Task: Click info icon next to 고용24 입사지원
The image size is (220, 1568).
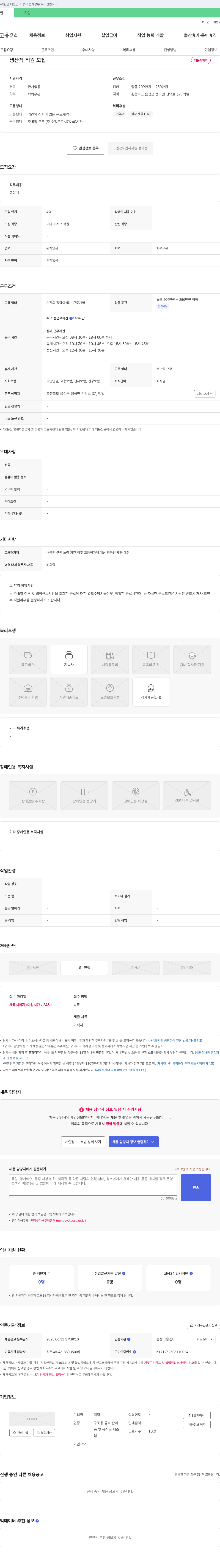Action: [x=191, y=1273]
